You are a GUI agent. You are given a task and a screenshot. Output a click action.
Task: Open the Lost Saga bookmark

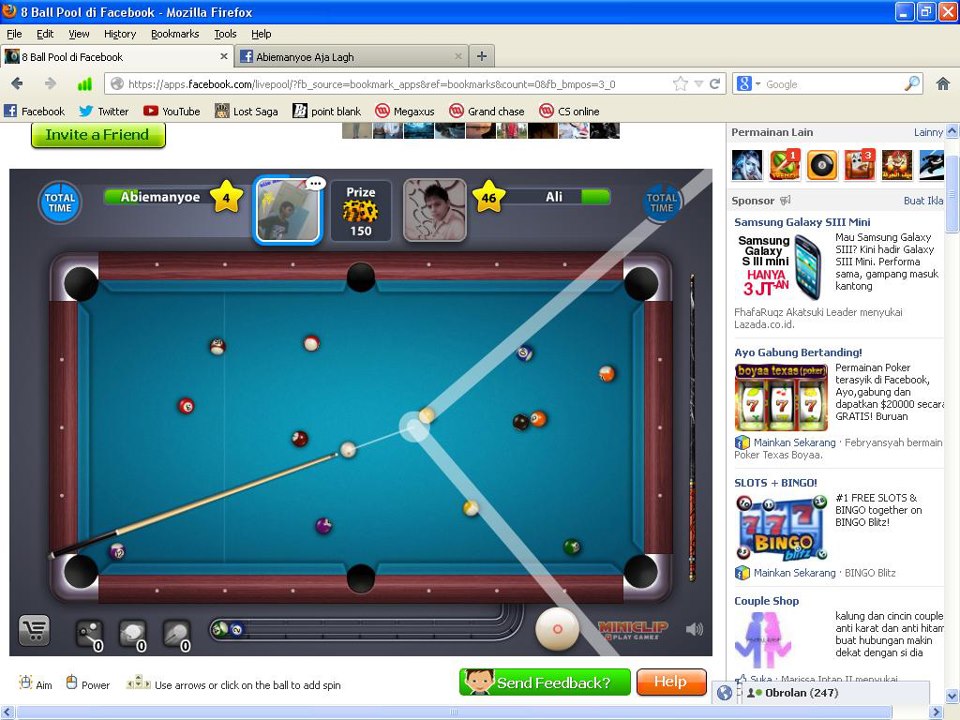[x=246, y=111]
